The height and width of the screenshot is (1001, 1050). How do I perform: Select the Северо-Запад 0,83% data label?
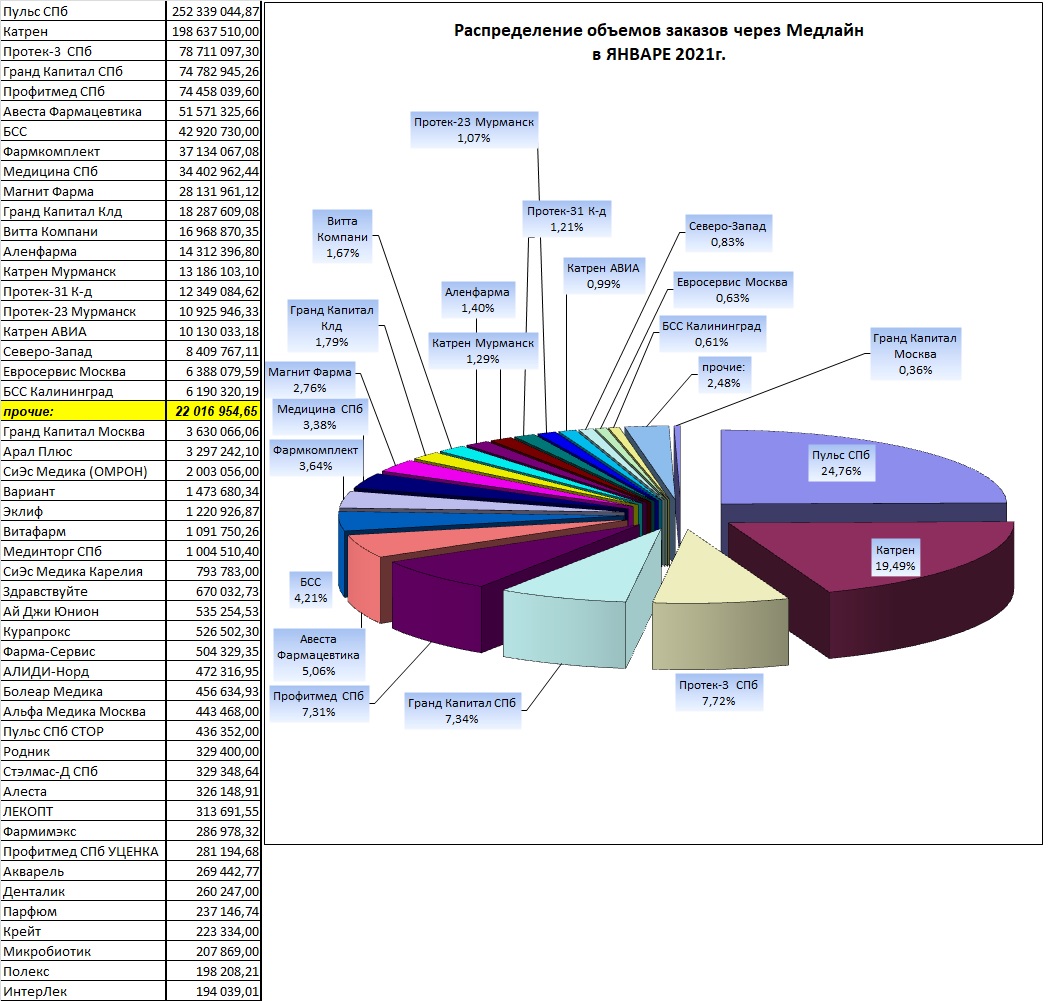click(x=728, y=234)
